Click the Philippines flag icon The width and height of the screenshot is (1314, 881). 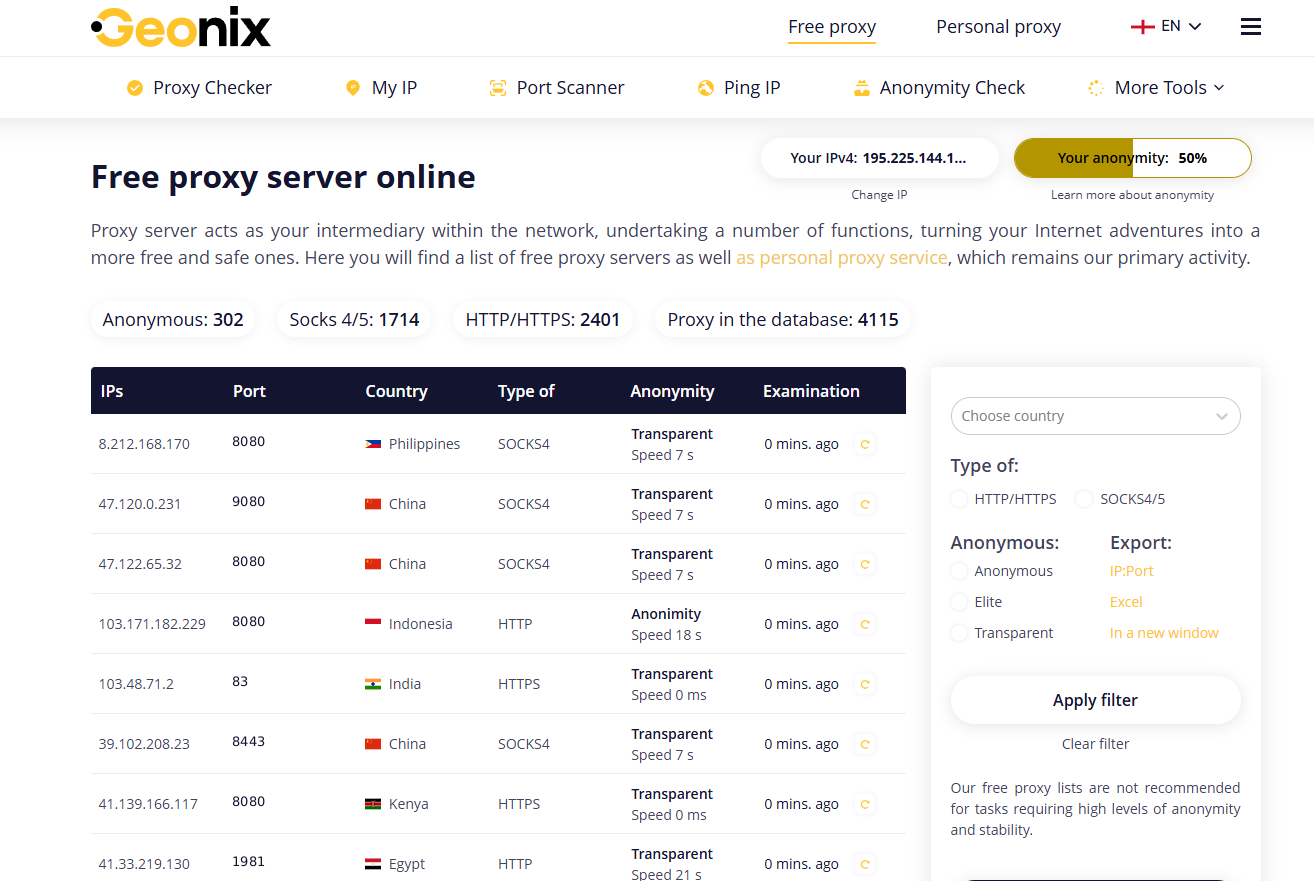[373, 444]
